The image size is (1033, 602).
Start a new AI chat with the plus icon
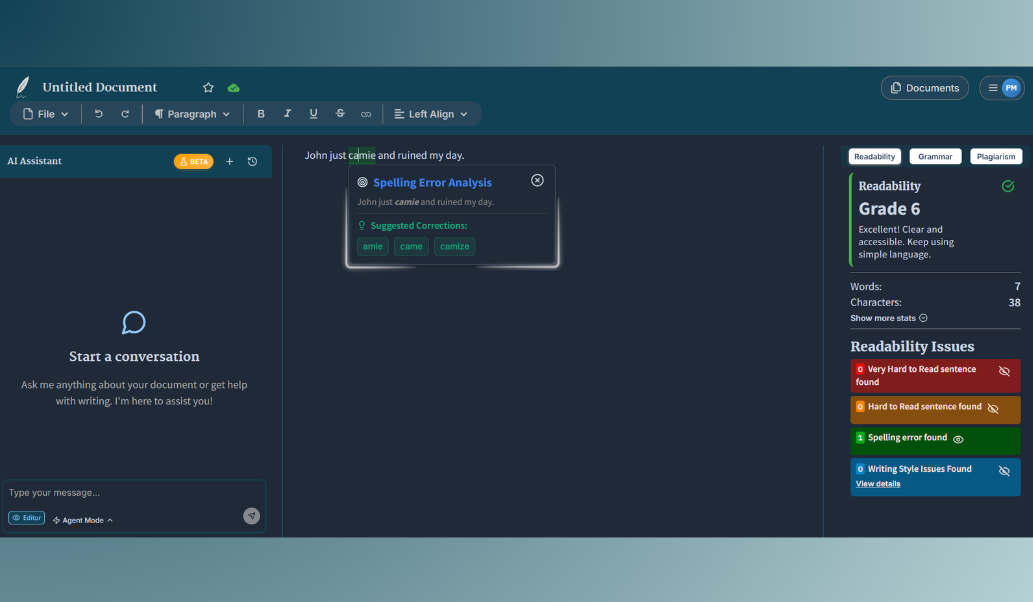click(x=229, y=161)
